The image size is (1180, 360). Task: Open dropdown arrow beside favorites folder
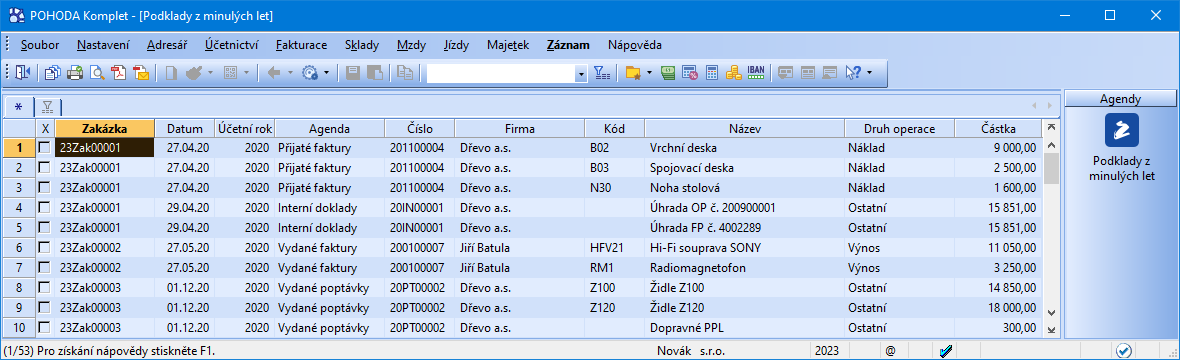click(x=649, y=73)
